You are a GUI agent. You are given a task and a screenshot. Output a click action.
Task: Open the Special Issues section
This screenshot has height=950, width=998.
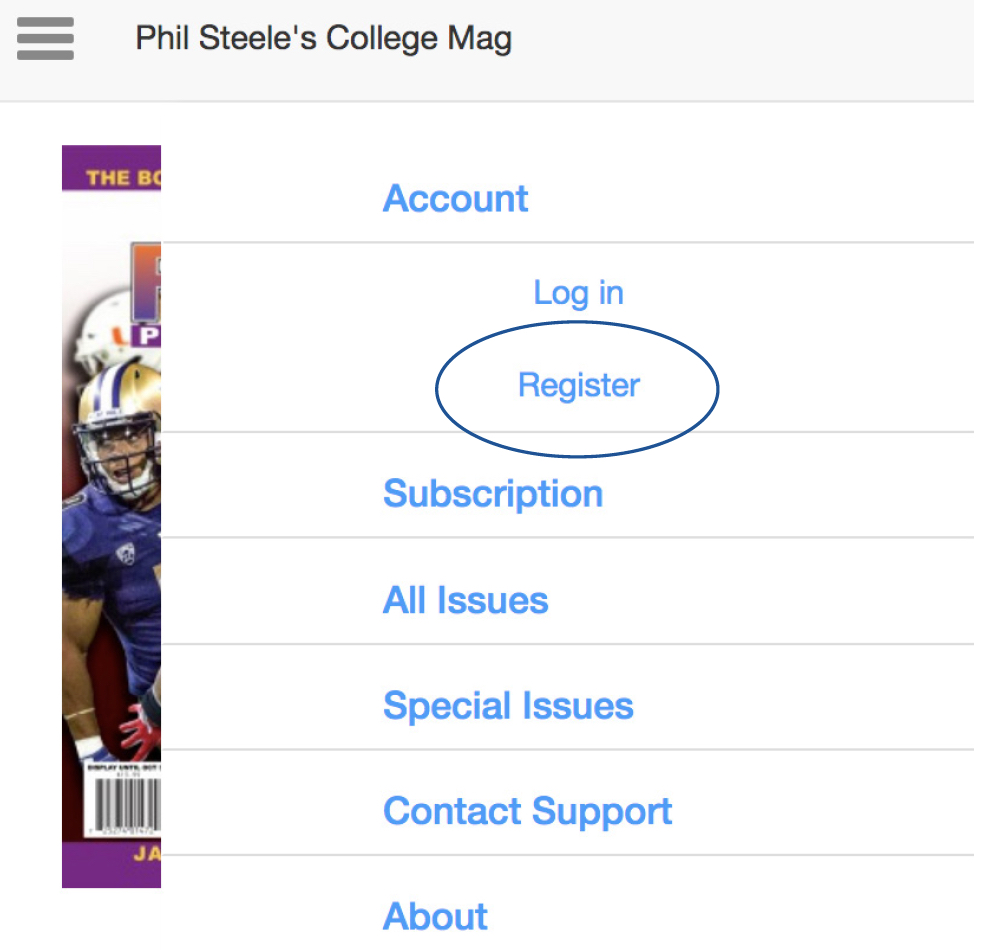tap(508, 705)
